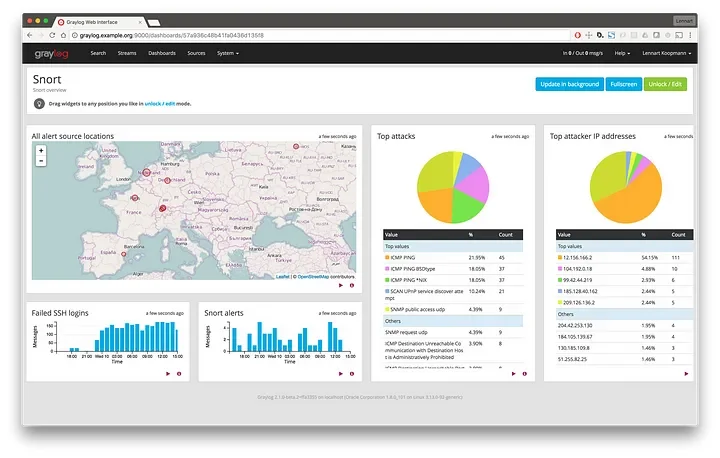Select the 51.255.82.25 row
The height and width of the screenshot is (458, 720).
click(624, 359)
